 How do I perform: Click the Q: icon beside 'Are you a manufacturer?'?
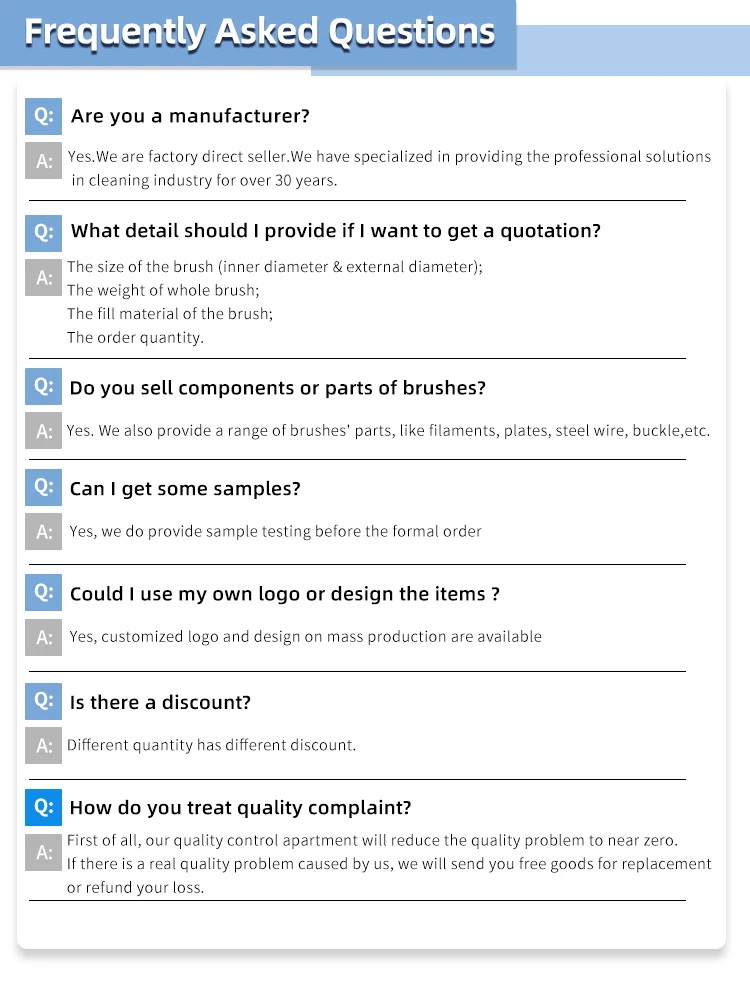(x=43, y=116)
